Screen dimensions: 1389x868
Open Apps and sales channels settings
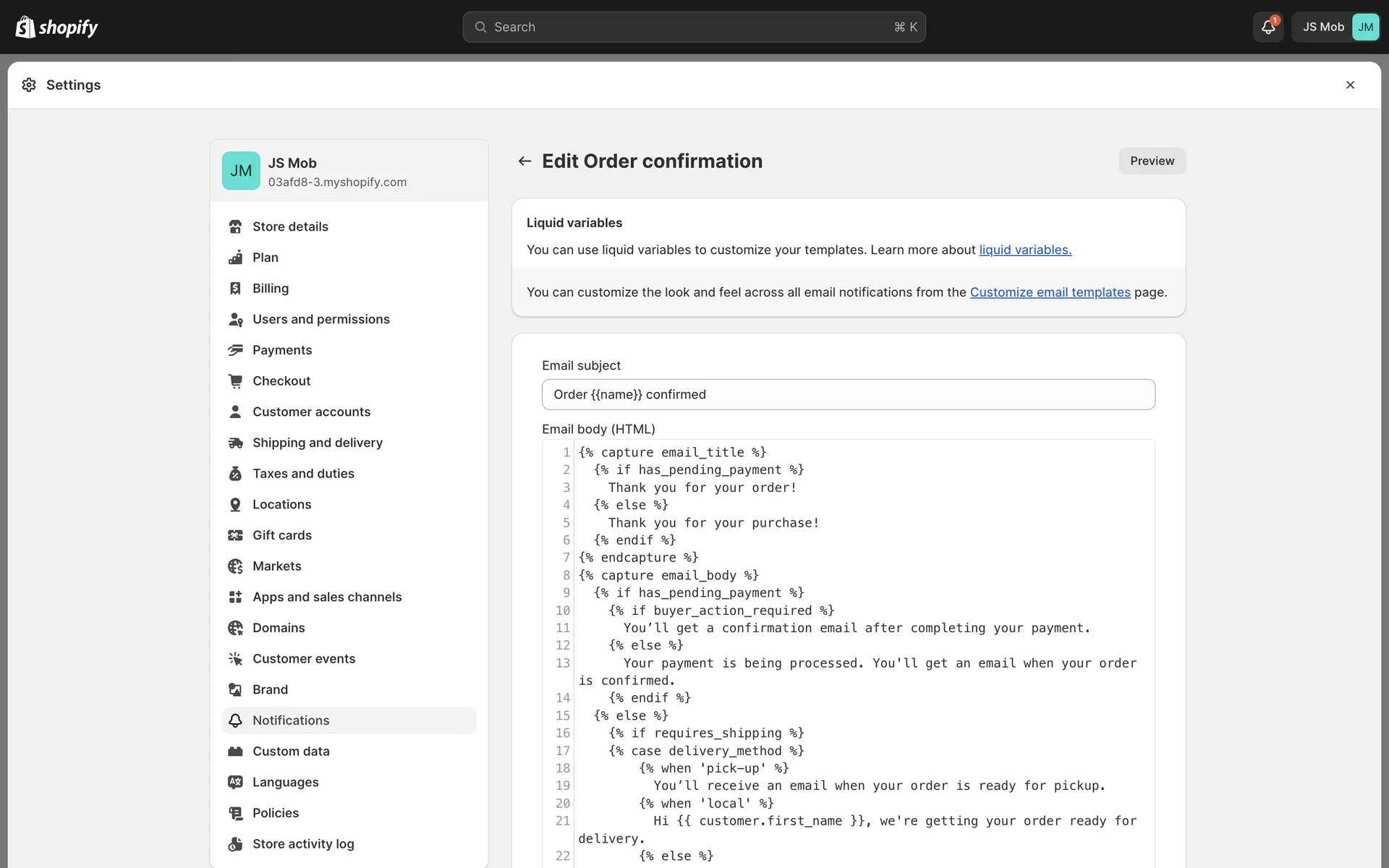326,597
